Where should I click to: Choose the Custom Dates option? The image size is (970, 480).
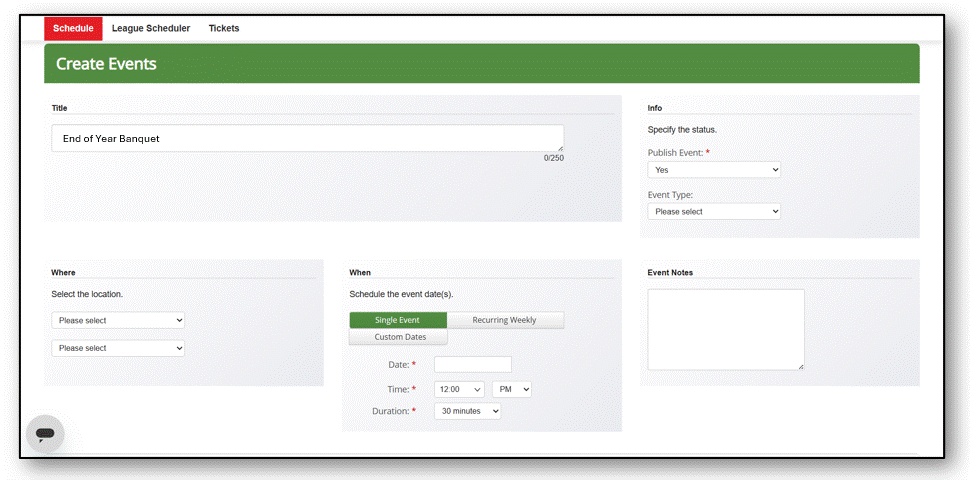coord(398,337)
